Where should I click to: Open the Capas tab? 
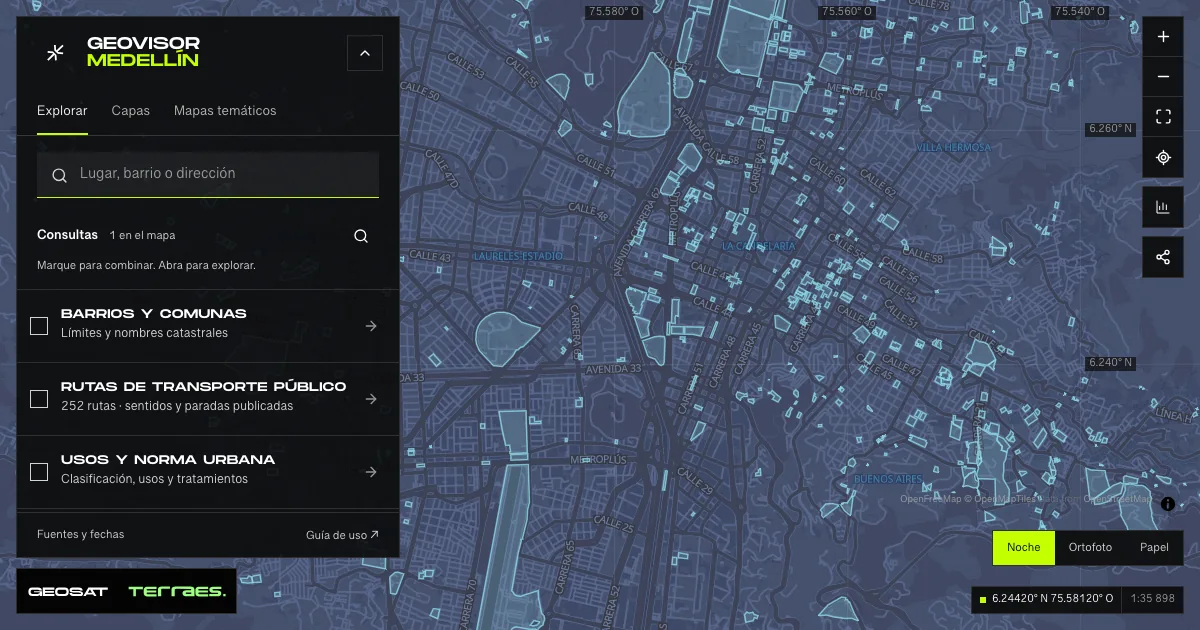click(x=131, y=111)
